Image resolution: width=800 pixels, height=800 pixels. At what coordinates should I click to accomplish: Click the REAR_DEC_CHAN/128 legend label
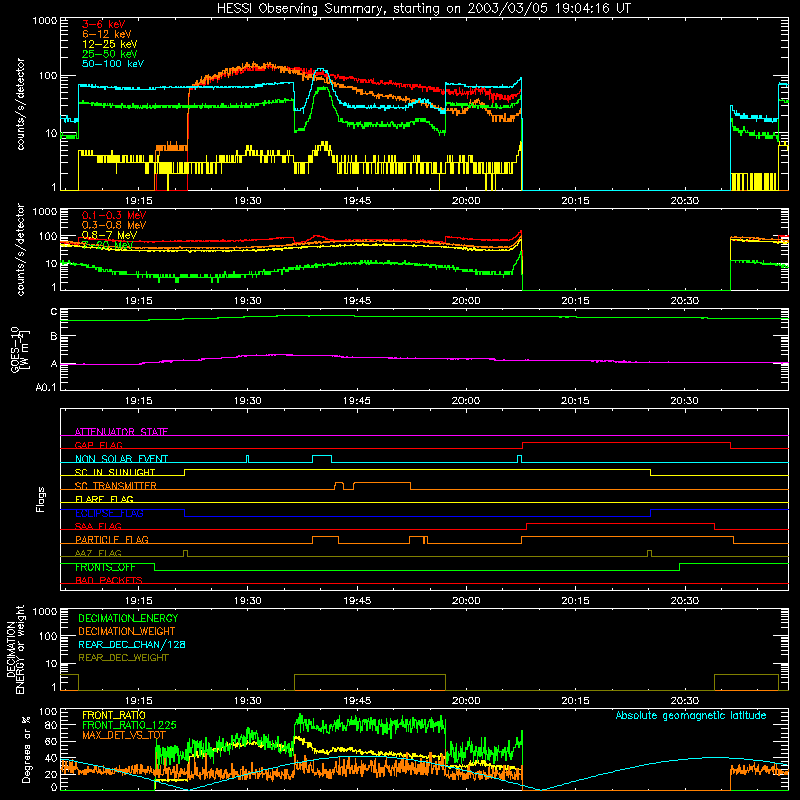(132, 644)
